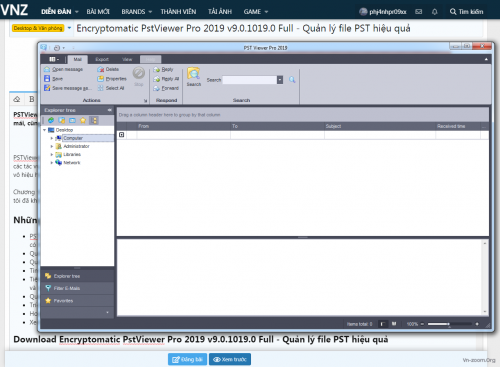This screenshot has height=367, width=500.
Task: Click the magnifier next to search box
Action: [292, 80]
